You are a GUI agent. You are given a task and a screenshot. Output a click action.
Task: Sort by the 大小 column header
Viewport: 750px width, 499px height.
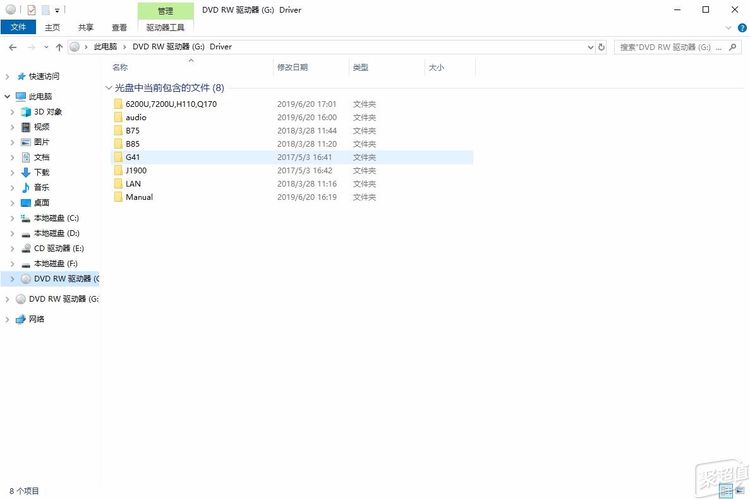436,67
